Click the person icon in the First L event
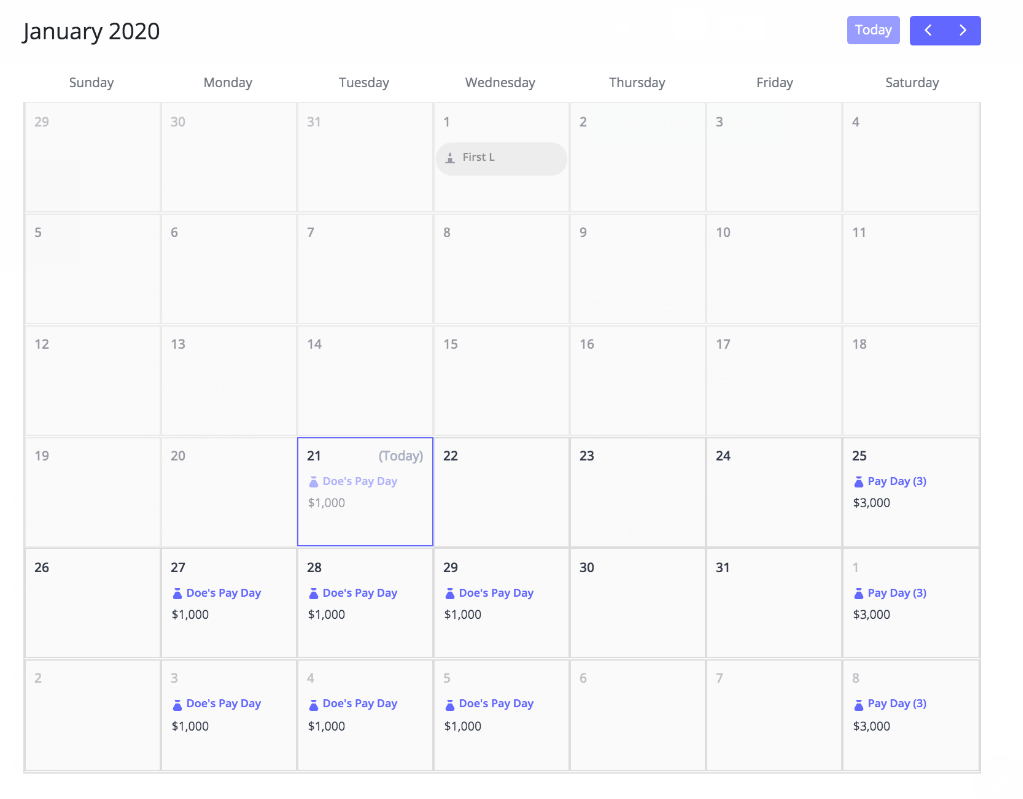The image size is (1023, 799). point(450,158)
